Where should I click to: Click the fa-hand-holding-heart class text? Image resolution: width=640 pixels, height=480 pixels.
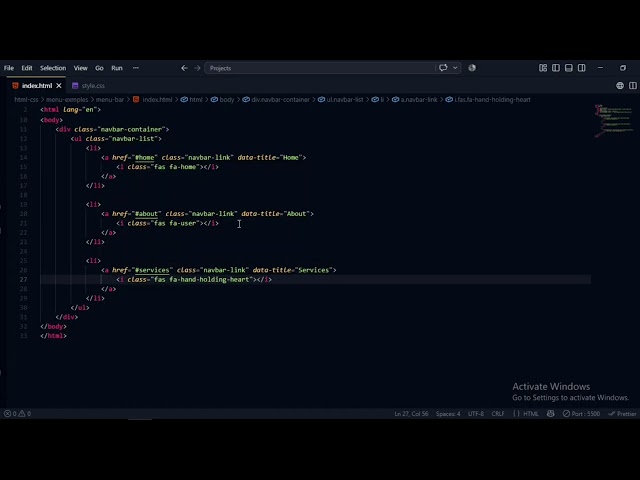point(209,280)
